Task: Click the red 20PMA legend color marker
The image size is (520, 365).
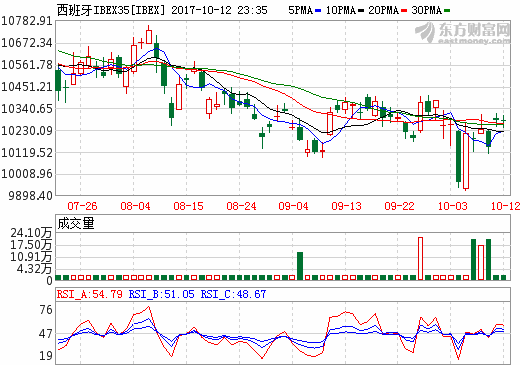Action: point(404,11)
